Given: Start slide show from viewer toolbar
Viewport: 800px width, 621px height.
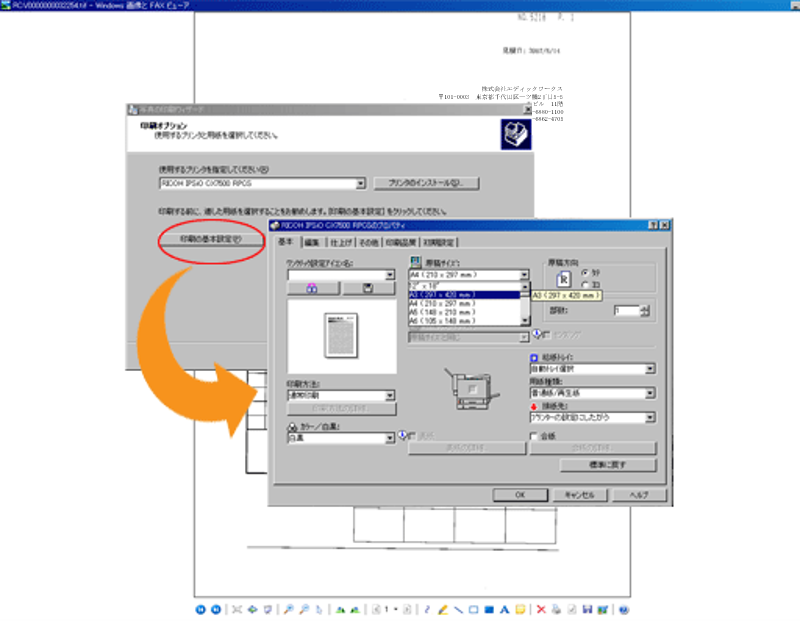Looking at the screenshot, I should pyautogui.click(x=267, y=609).
